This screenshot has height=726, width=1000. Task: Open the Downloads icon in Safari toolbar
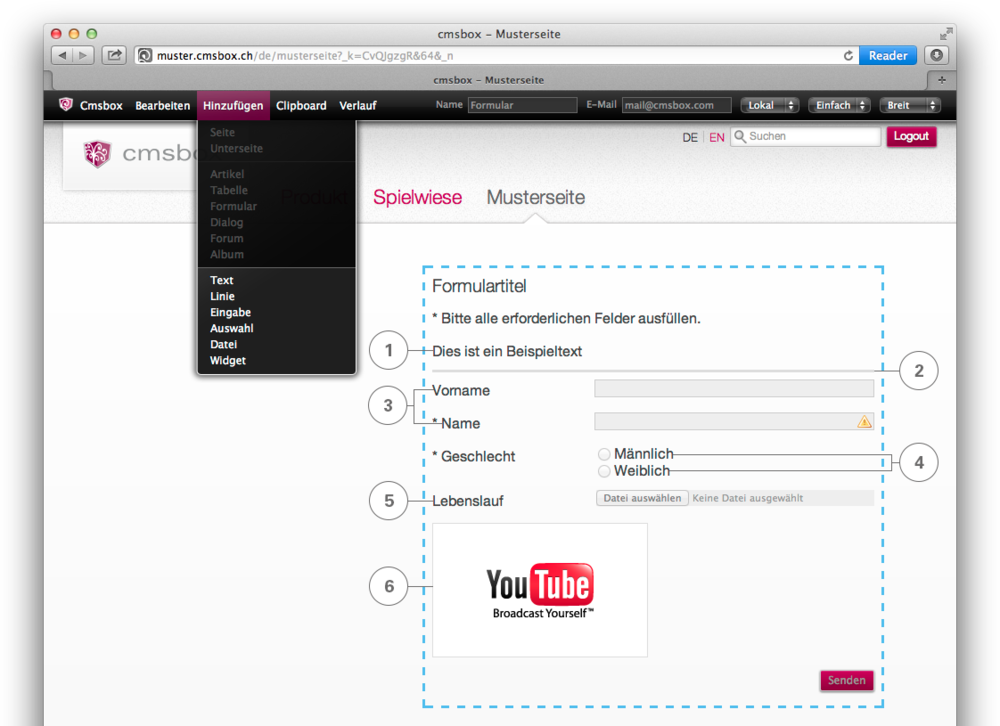click(936, 56)
